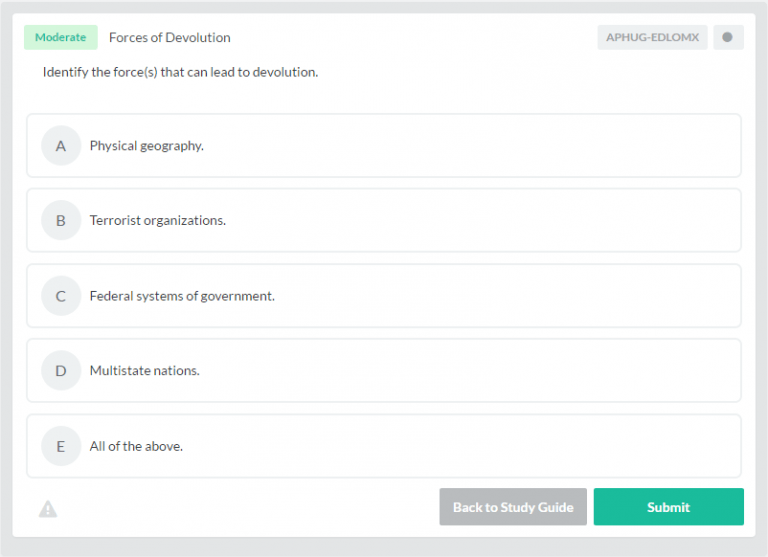The height and width of the screenshot is (557, 768).
Task: Click the Moderate difficulty badge
Action: coord(61,38)
